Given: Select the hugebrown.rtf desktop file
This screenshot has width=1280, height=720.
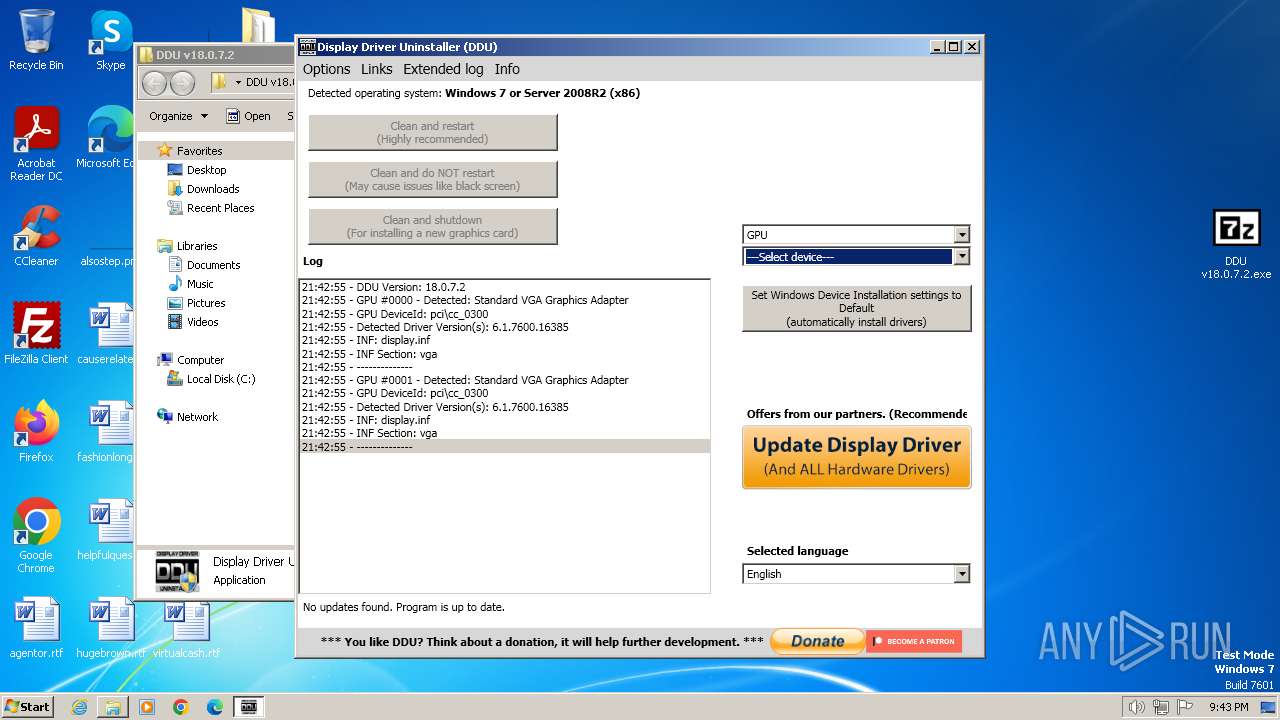Looking at the screenshot, I should point(110,628).
